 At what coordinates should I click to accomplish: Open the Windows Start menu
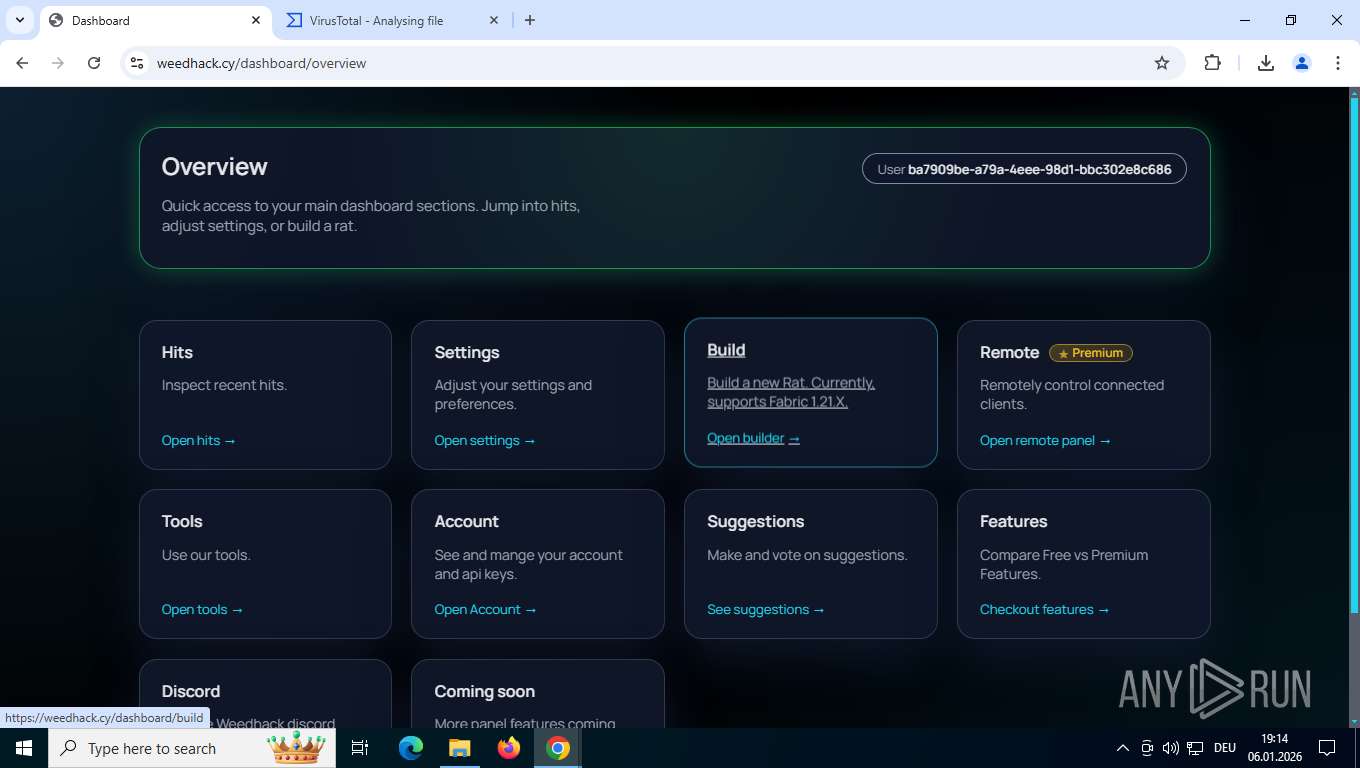pos(23,748)
